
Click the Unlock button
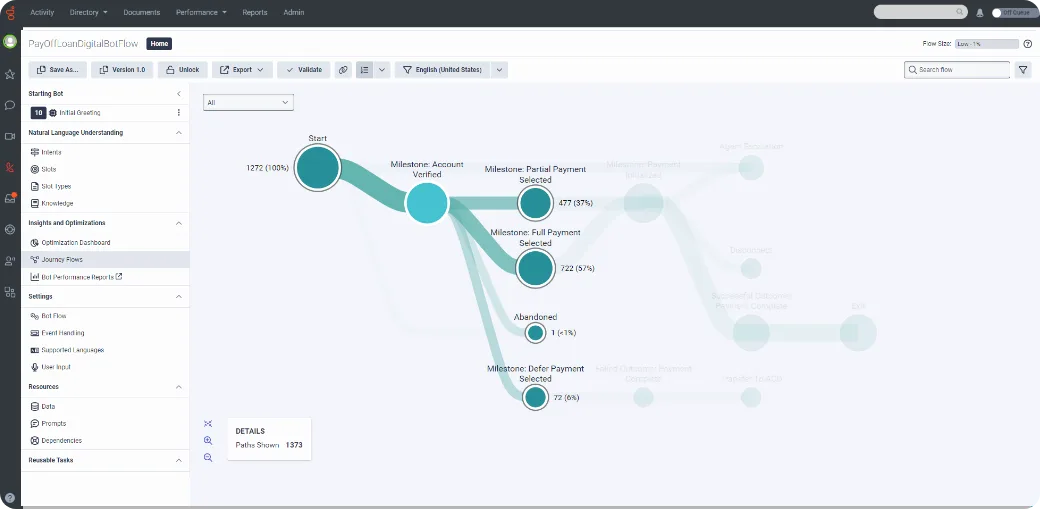click(x=182, y=70)
